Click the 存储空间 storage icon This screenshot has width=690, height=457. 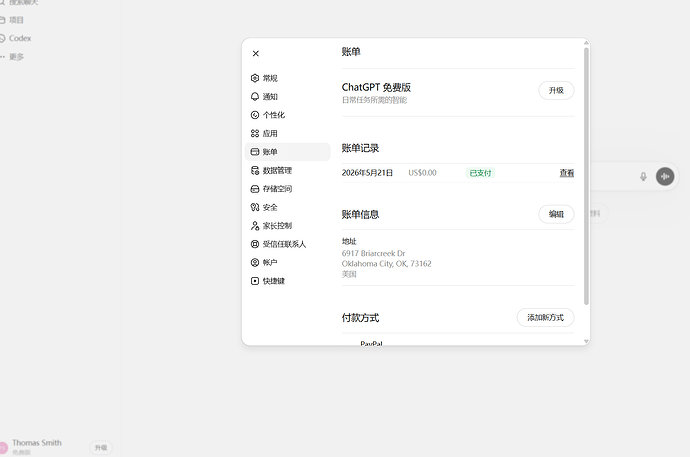point(255,189)
